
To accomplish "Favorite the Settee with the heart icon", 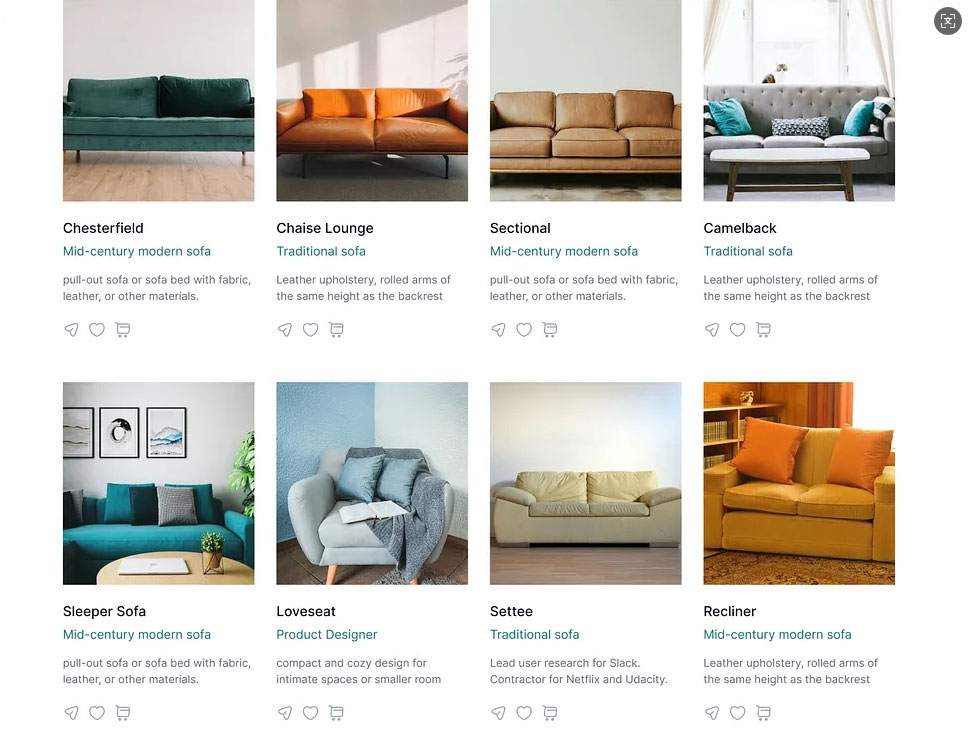I will tap(524, 713).
